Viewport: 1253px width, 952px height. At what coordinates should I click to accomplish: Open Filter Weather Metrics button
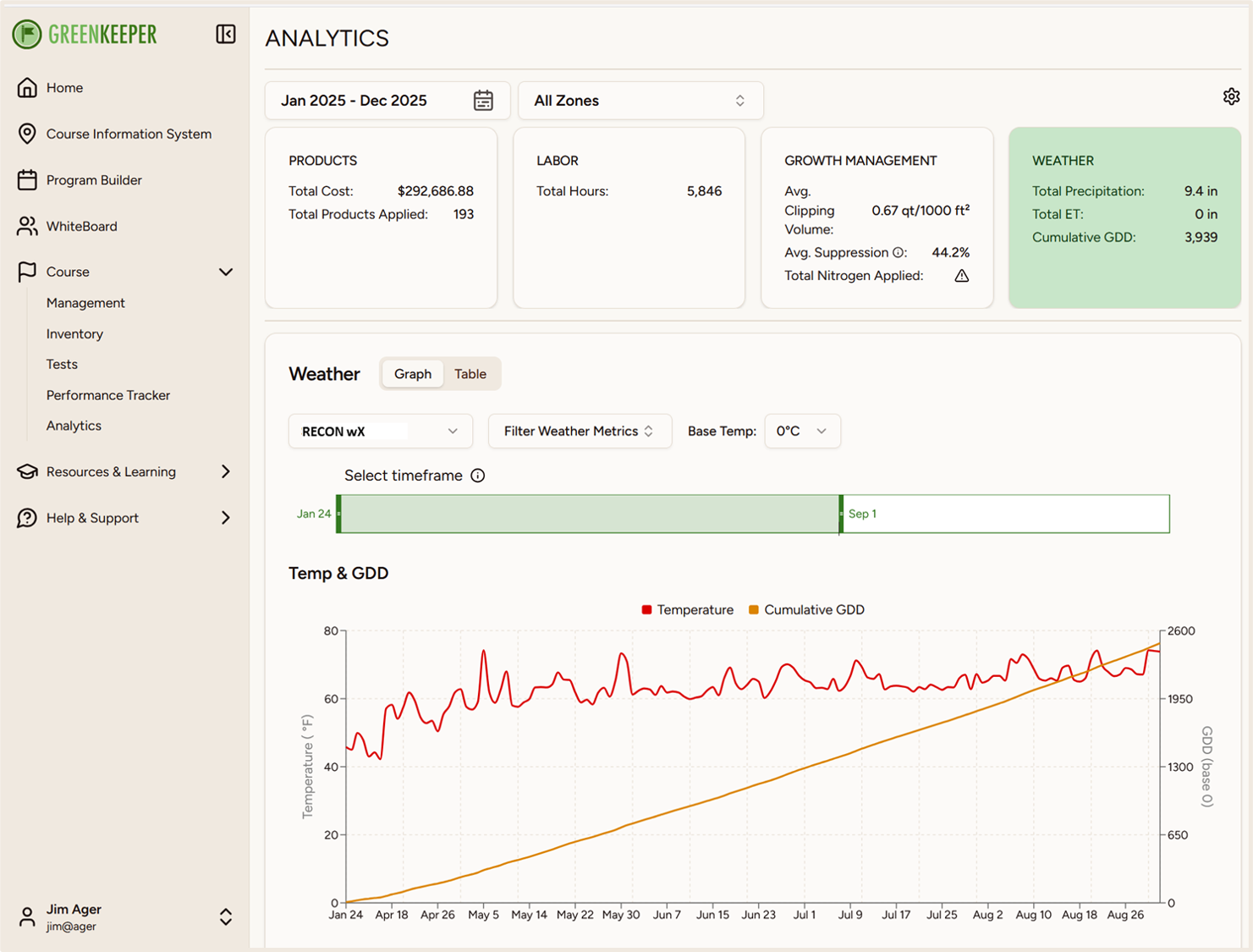pos(580,432)
